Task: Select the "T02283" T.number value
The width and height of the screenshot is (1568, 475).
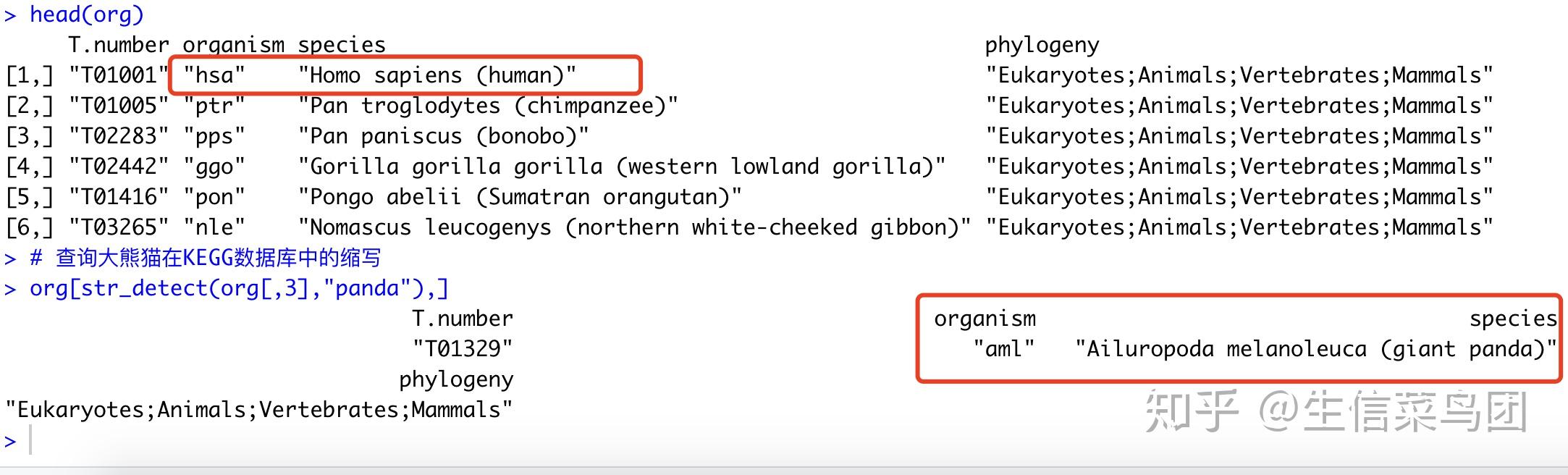Action: (119, 136)
